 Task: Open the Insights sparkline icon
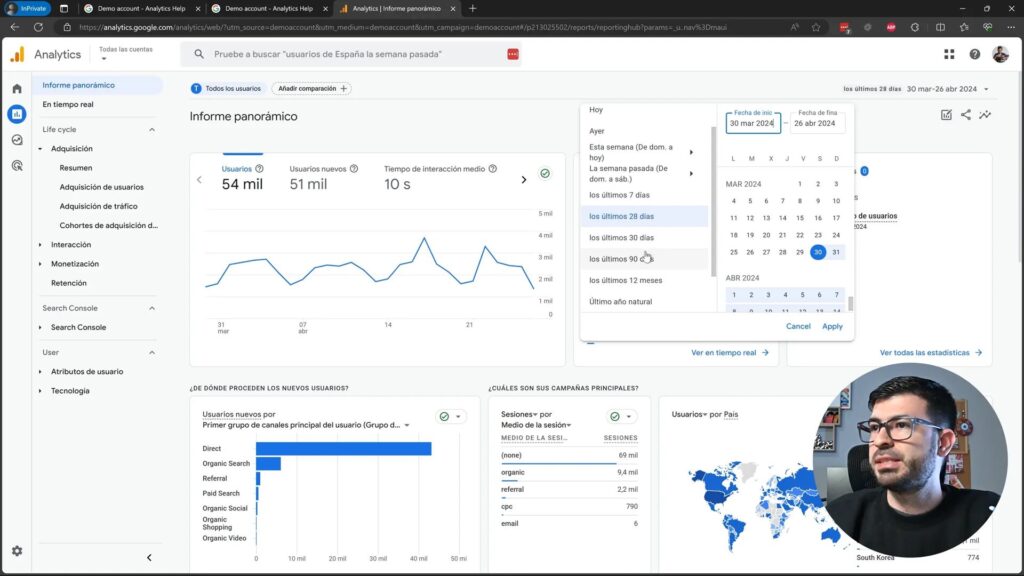tap(985, 115)
